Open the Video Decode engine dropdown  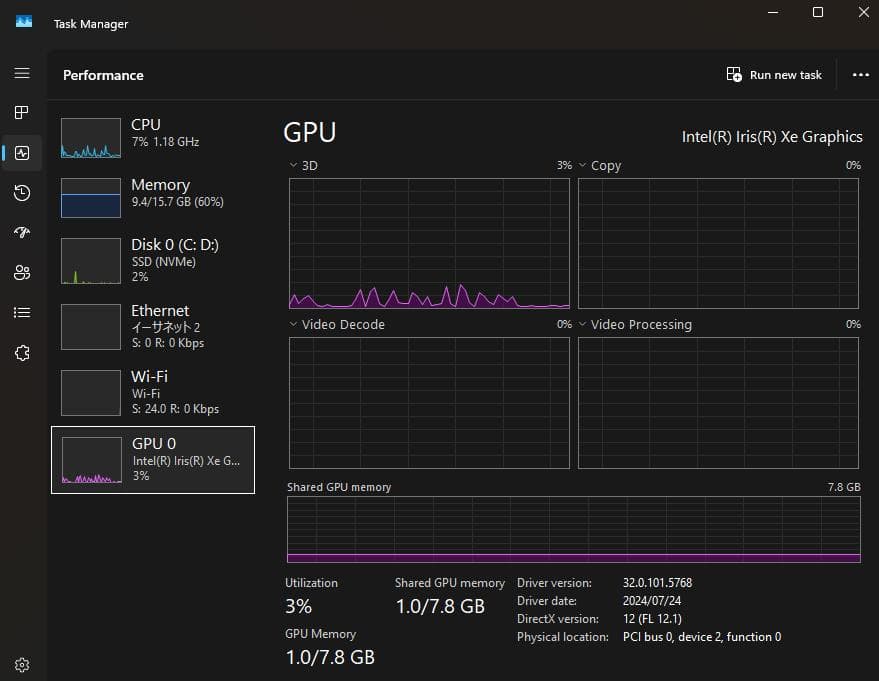click(293, 324)
